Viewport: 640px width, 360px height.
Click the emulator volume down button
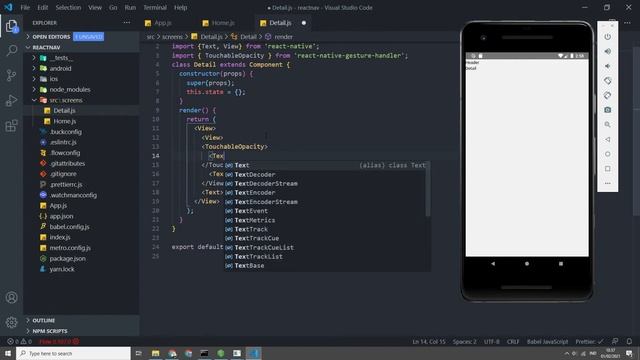(607, 66)
